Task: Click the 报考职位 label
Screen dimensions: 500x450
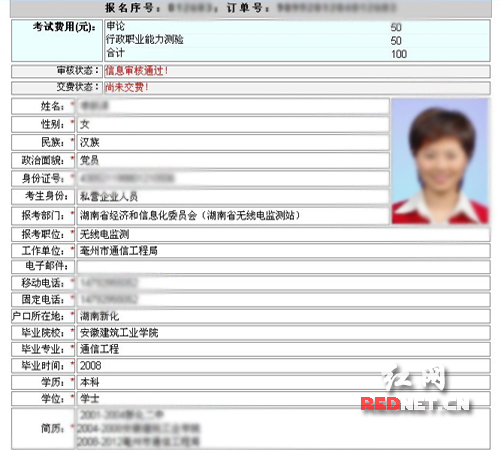Action: coord(43,234)
